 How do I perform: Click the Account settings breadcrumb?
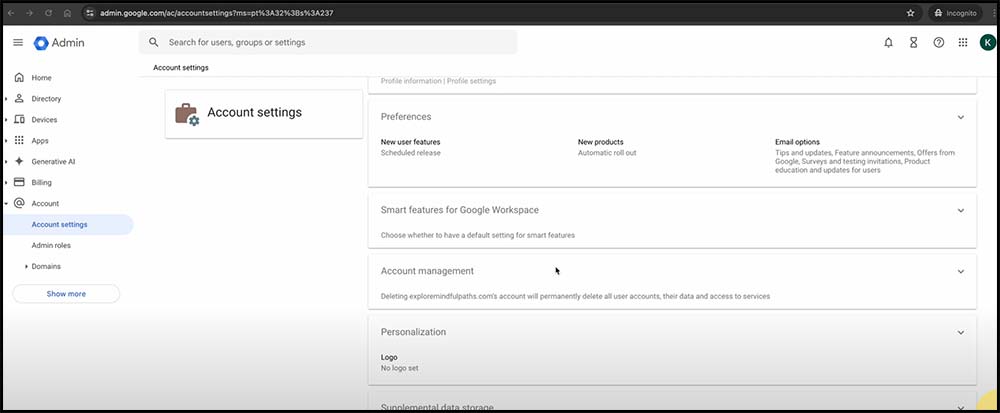tap(180, 68)
